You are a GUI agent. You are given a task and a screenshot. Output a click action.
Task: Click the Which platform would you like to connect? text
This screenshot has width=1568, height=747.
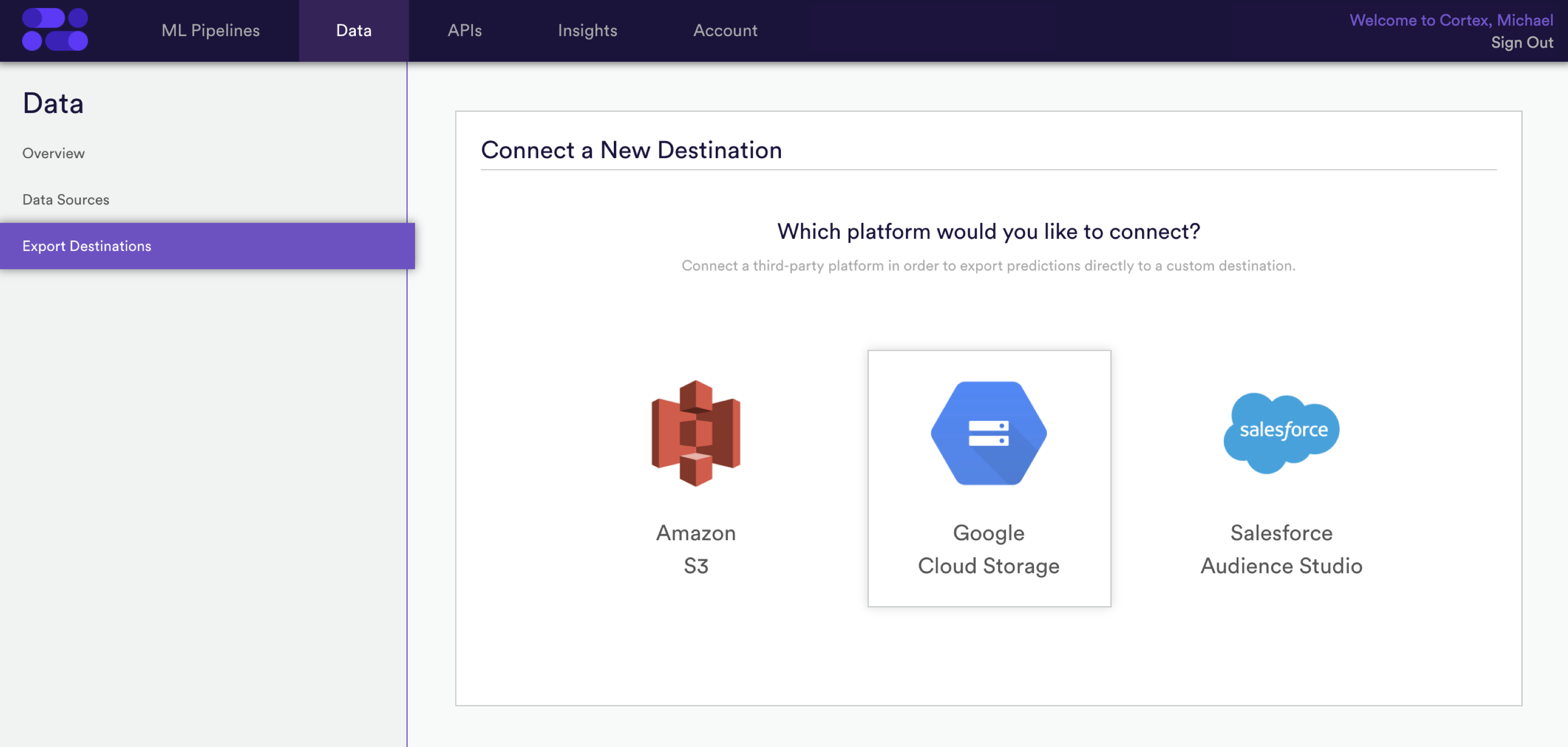pos(988,231)
